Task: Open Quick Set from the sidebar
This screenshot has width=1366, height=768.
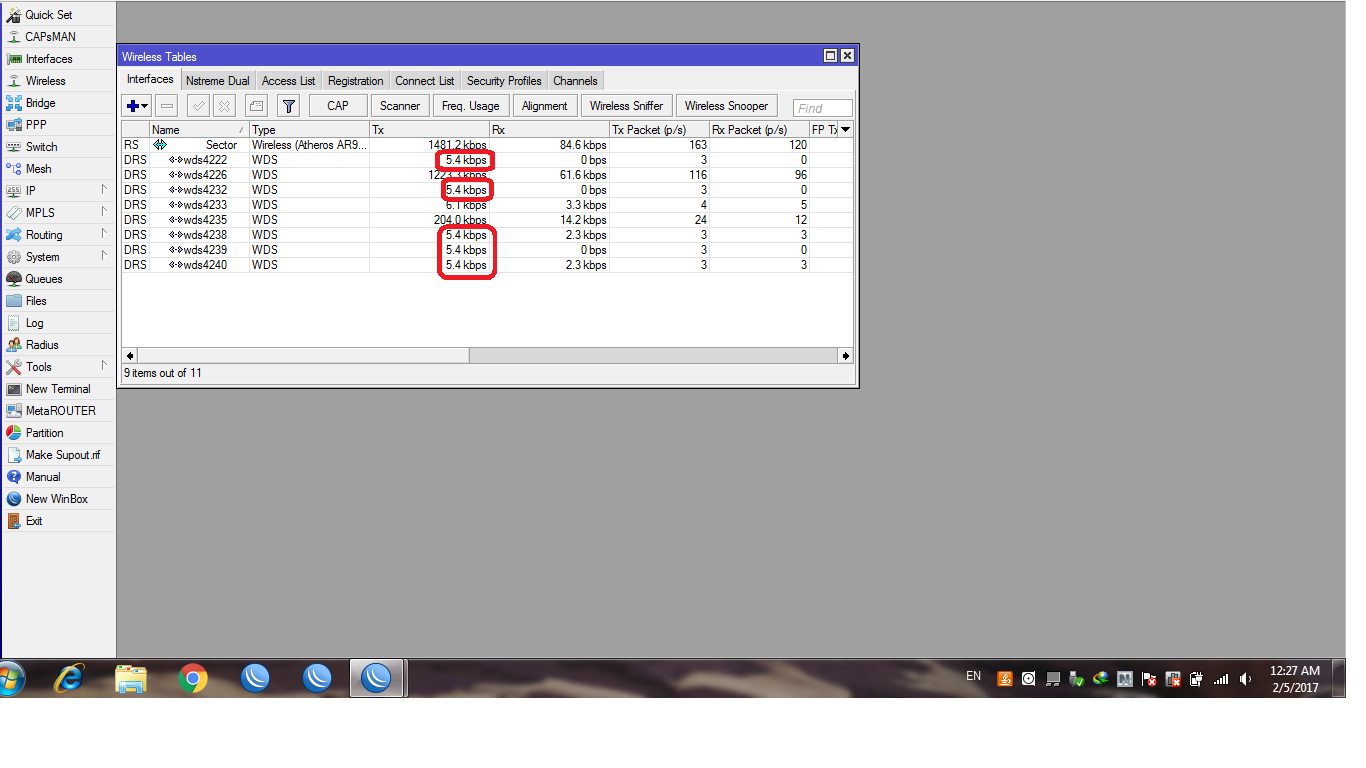Action: click(x=48, y=15)
